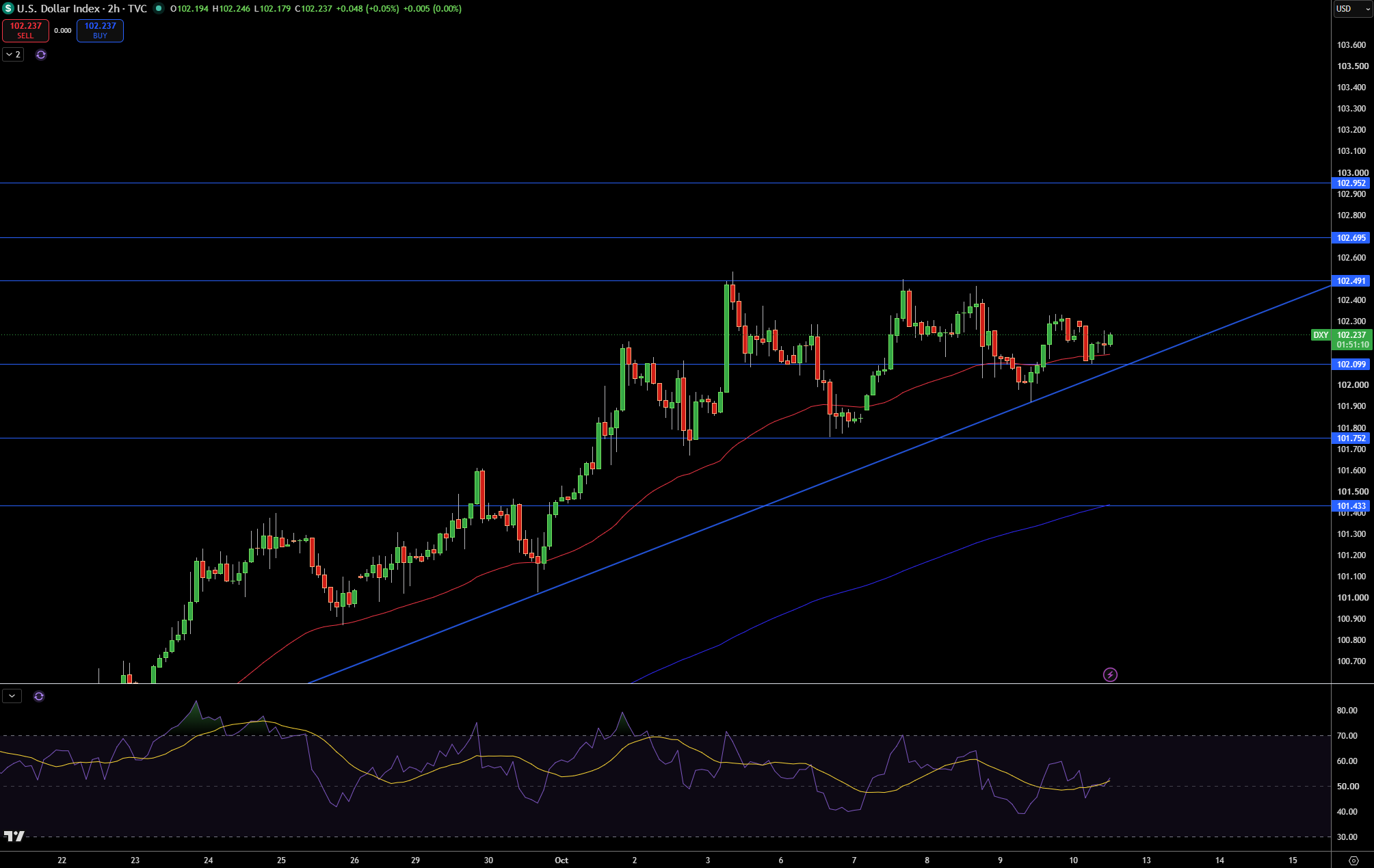Click the Oct date label on time axis
This screenshot has height=868, width=1374.
click(x=562, y=860)
